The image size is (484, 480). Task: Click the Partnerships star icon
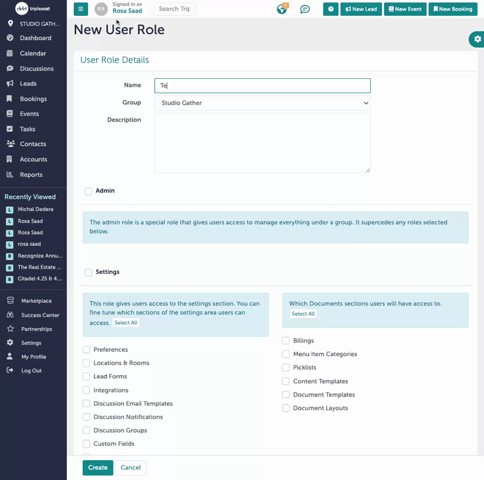coord(10,329)
